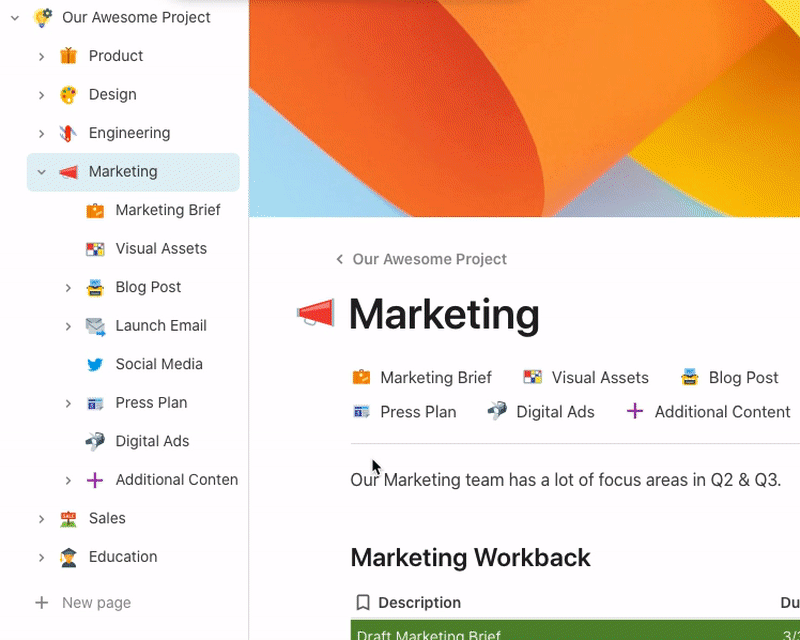
Task: Open Digital Ads link in page content
Action: pos(555,411)
